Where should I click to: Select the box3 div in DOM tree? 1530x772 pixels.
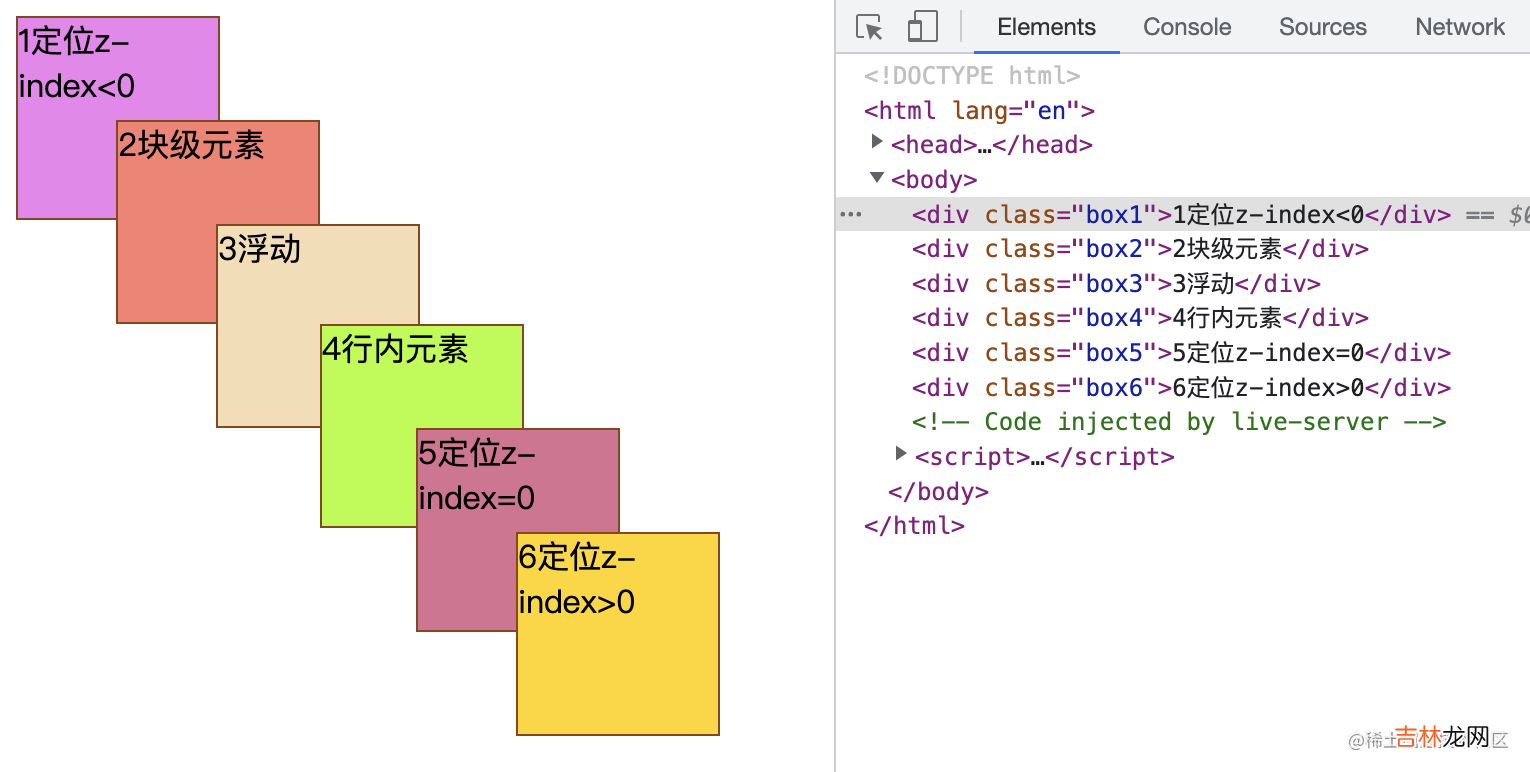[1115, 284]
